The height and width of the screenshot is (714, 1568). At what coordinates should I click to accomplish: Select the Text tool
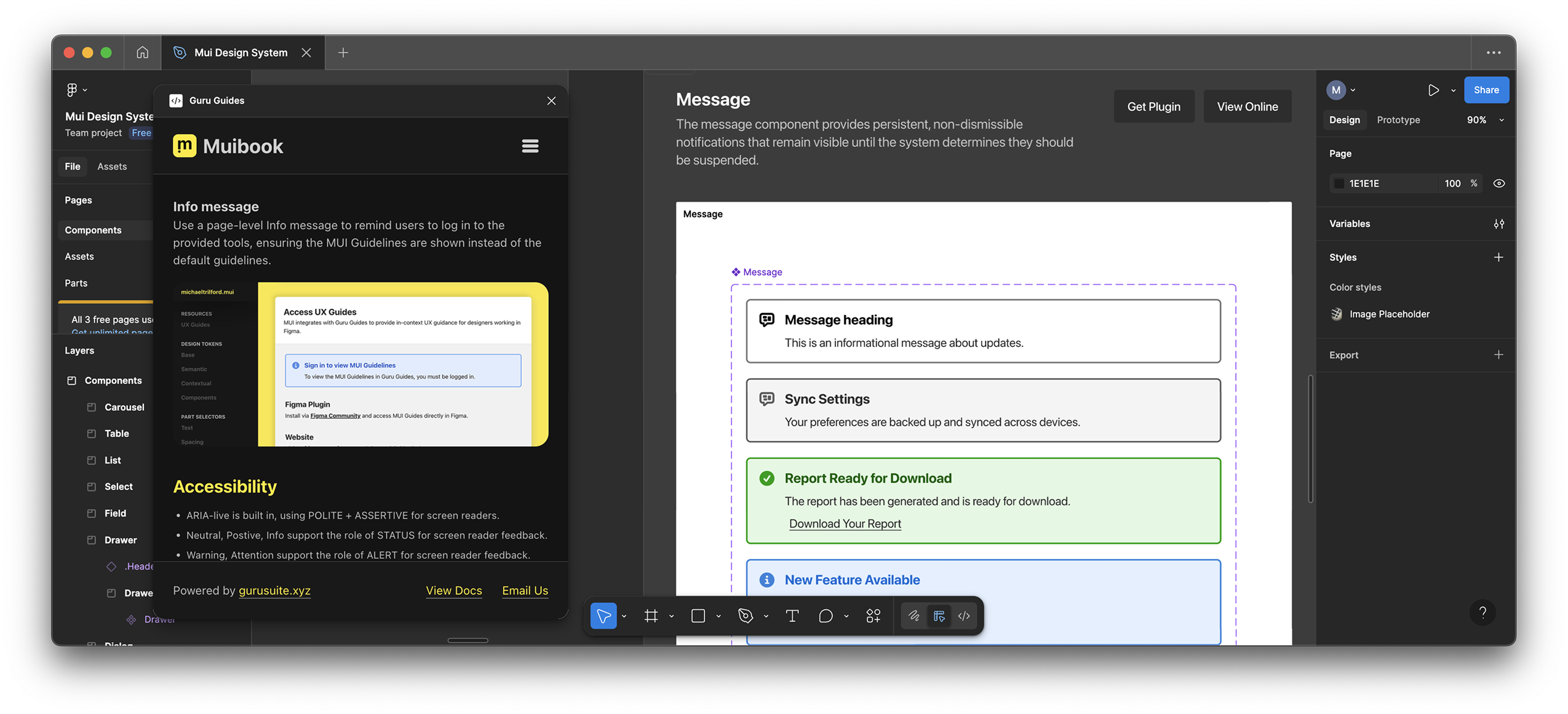792,616
